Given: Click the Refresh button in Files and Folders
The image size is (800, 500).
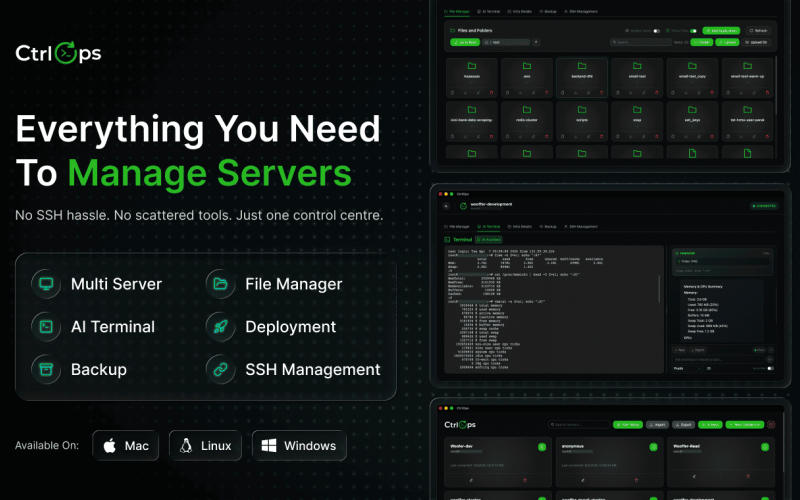Looking at the screenshot, I should (758, 31).
